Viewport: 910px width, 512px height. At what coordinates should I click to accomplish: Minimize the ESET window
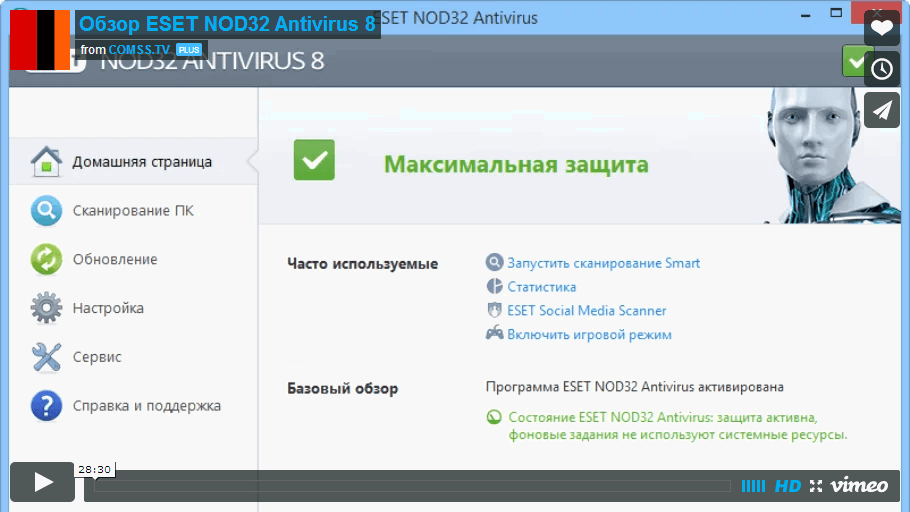coord(806,15)
